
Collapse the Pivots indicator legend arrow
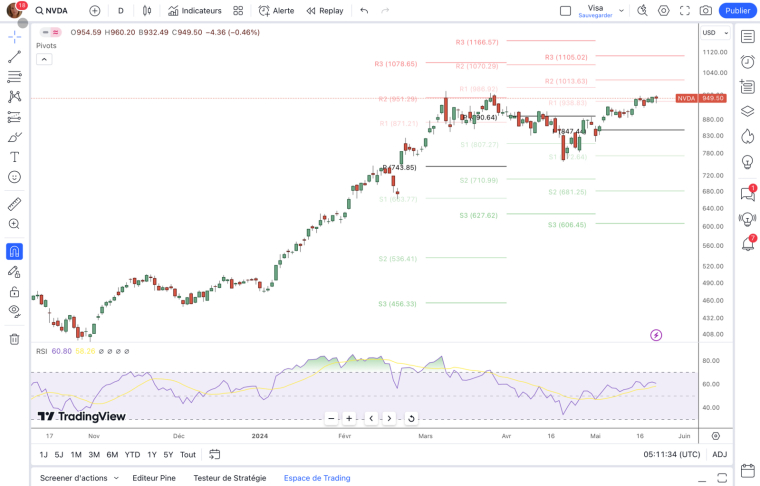(x=44, y=59)
